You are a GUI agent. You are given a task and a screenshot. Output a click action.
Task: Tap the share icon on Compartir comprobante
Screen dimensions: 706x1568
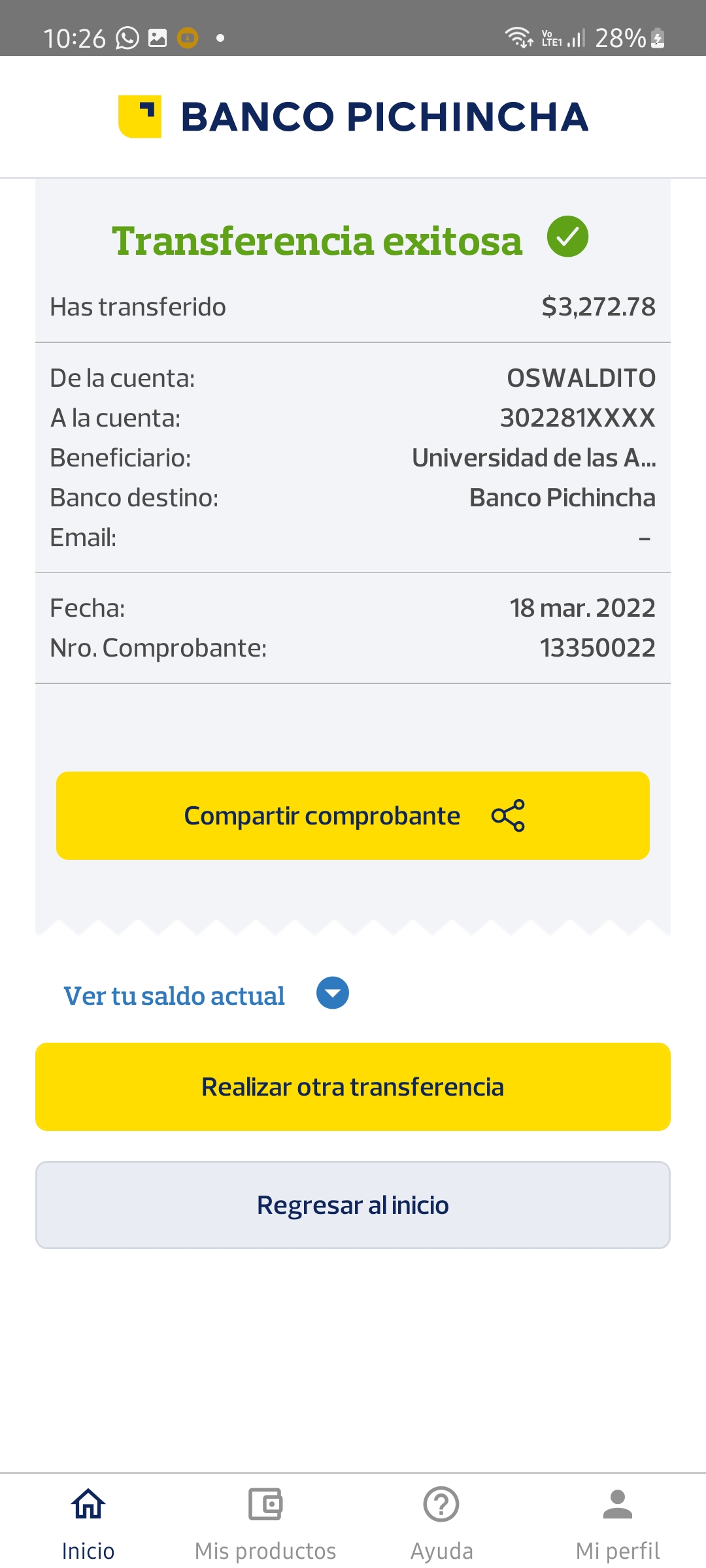tap(508, 815)
